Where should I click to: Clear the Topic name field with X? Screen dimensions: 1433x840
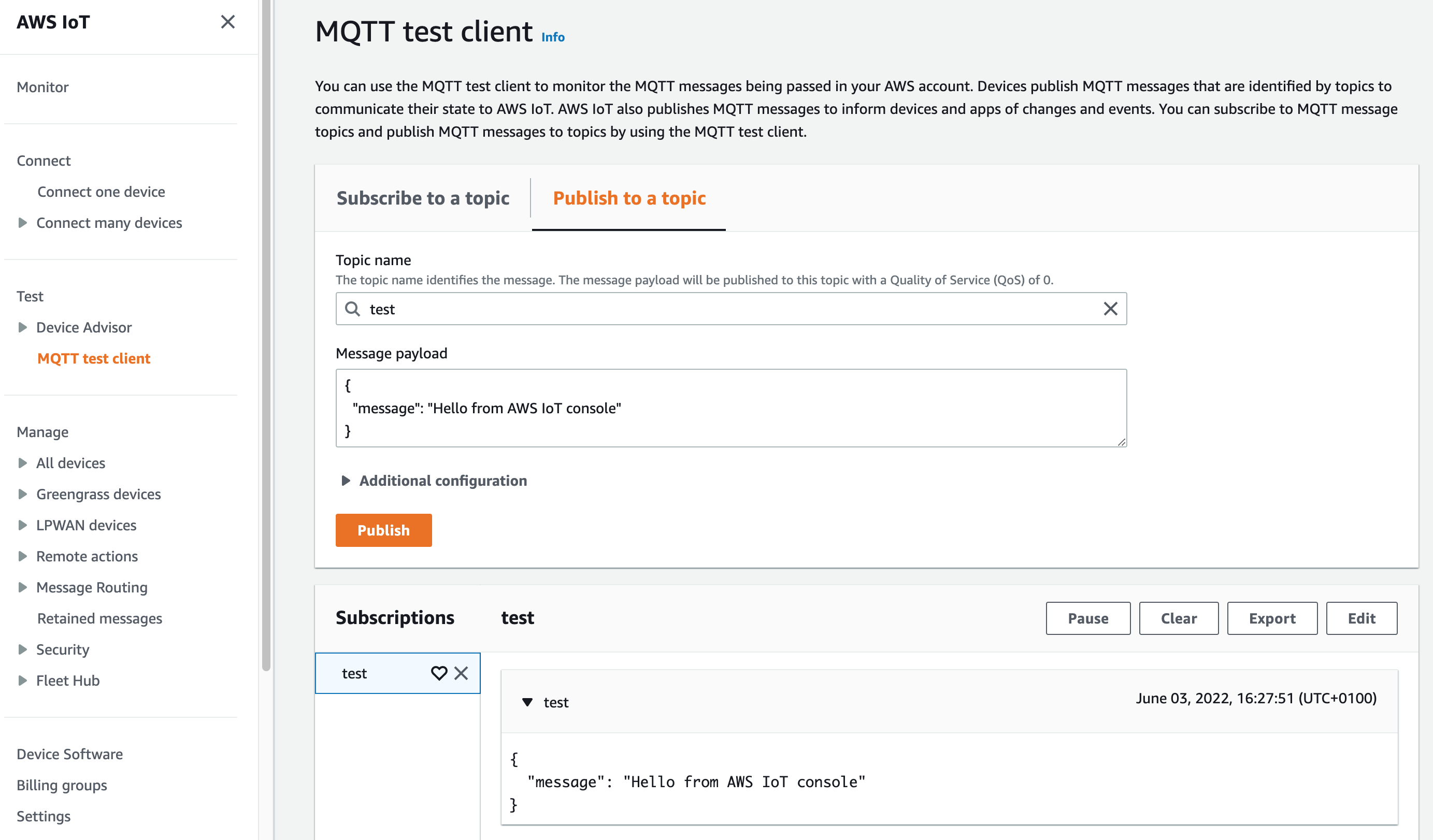click(1110, 309)
